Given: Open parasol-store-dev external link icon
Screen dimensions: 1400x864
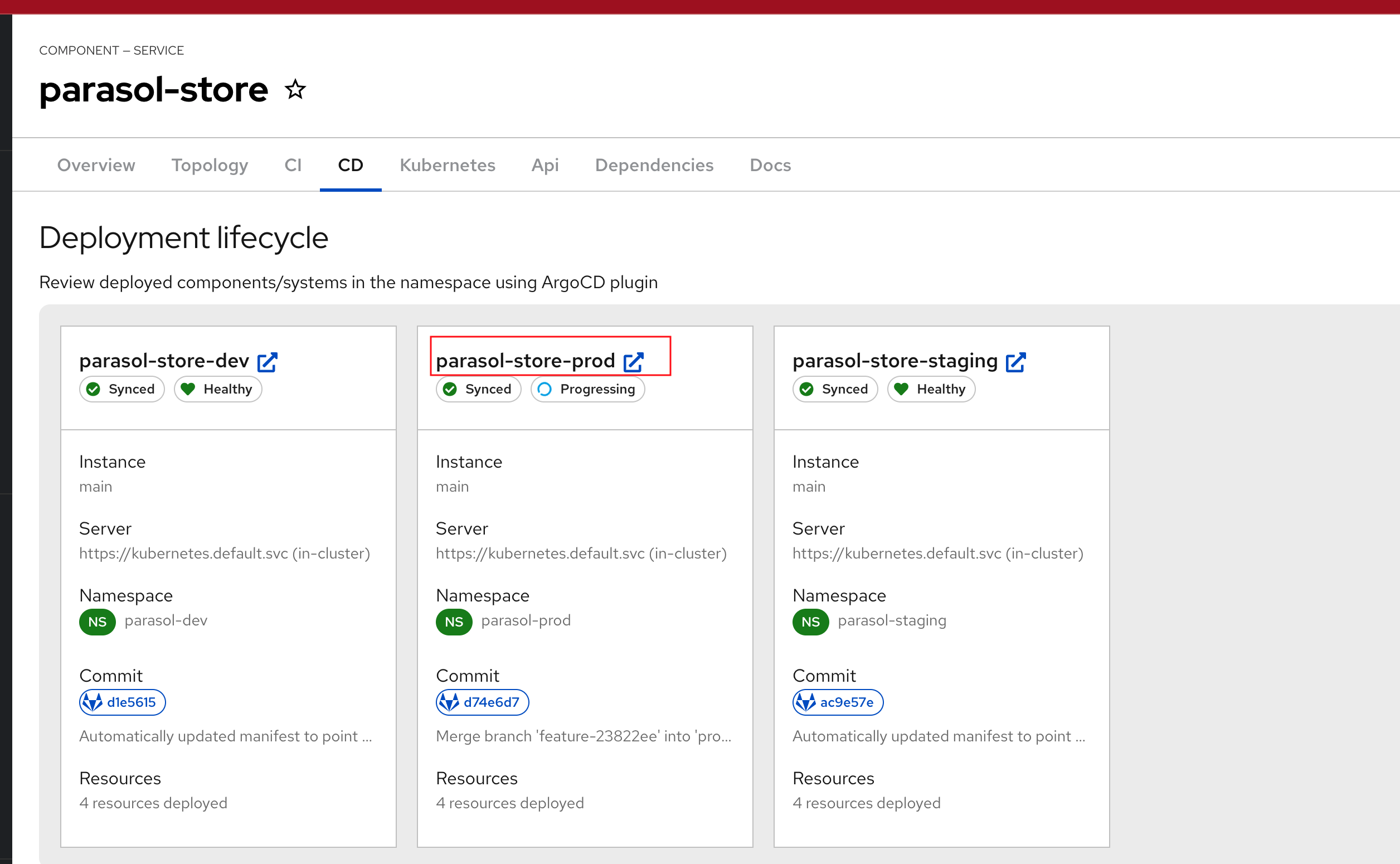Looking at the screenshot, I should point(268,362).
